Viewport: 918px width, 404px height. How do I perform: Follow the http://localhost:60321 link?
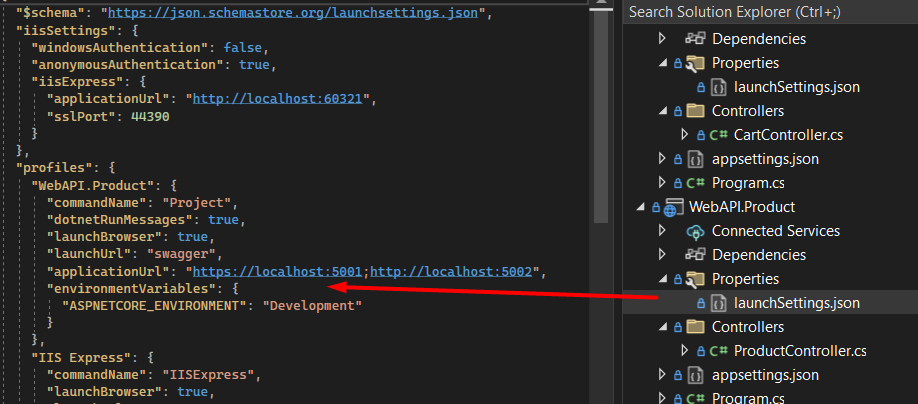[278, 99]
